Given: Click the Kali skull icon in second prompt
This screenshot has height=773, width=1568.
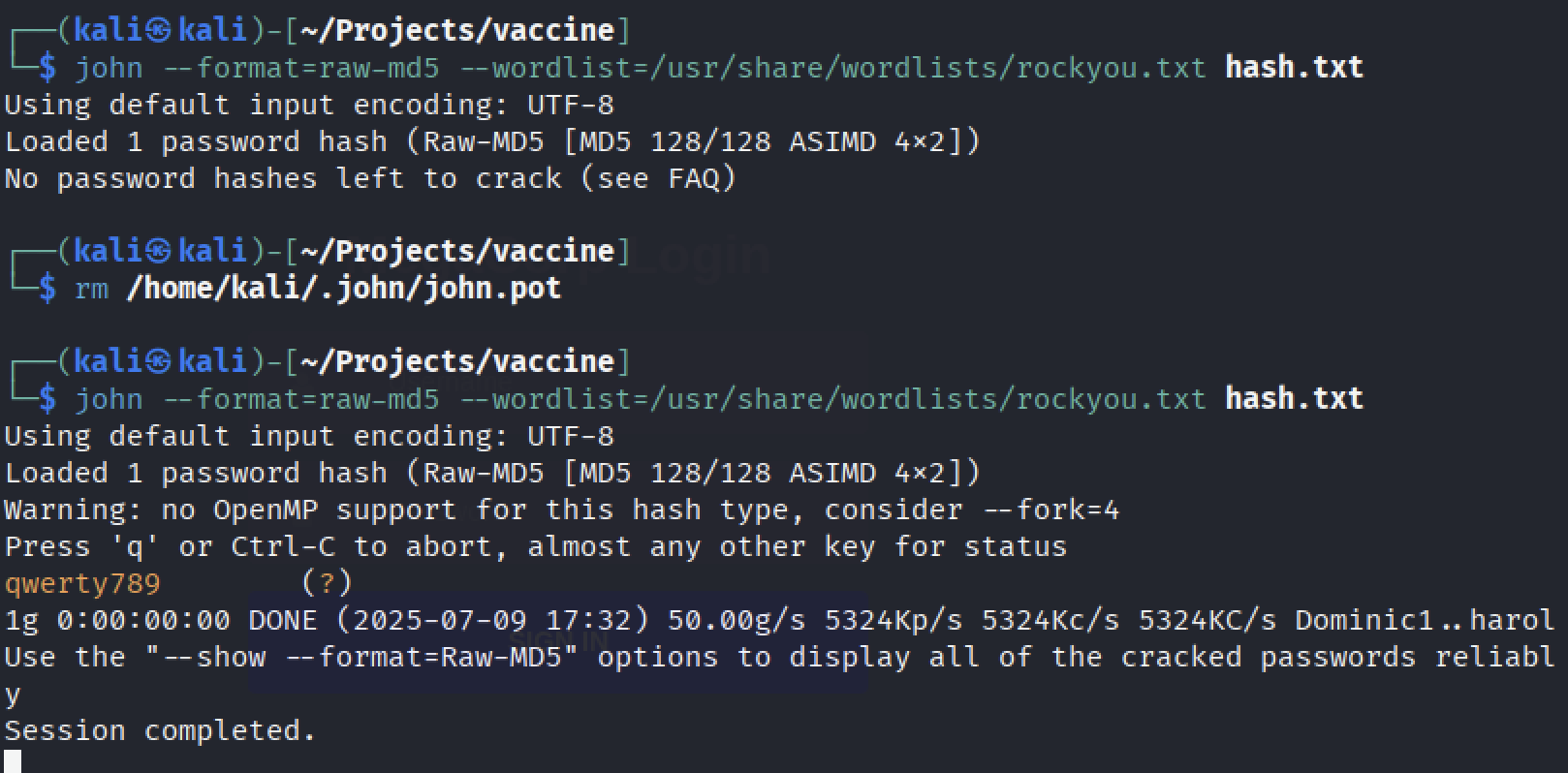Looking at the screenshot, I should point(159,252).
